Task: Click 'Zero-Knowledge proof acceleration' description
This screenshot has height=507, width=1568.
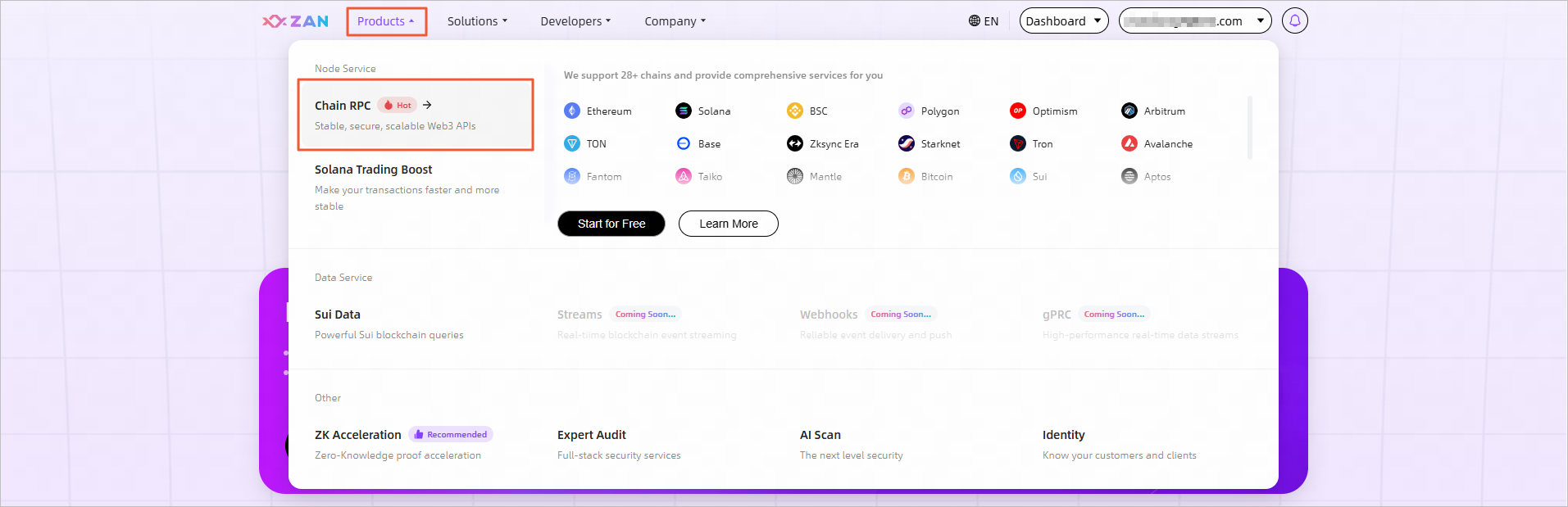Action: 398,455
